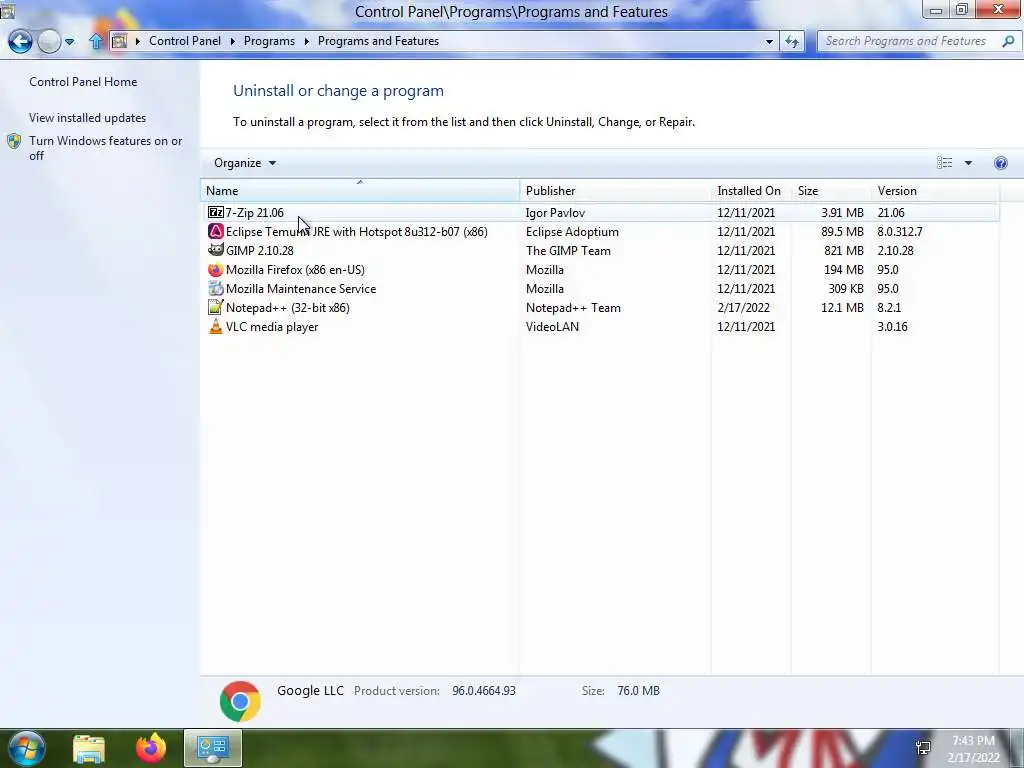Expand the arrow after Control Panel breadcrumb

232,41
